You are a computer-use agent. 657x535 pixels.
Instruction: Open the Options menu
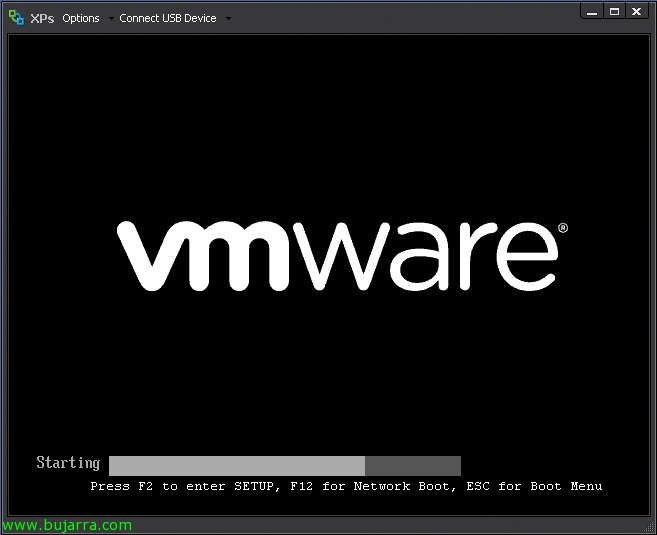[81, 18]
